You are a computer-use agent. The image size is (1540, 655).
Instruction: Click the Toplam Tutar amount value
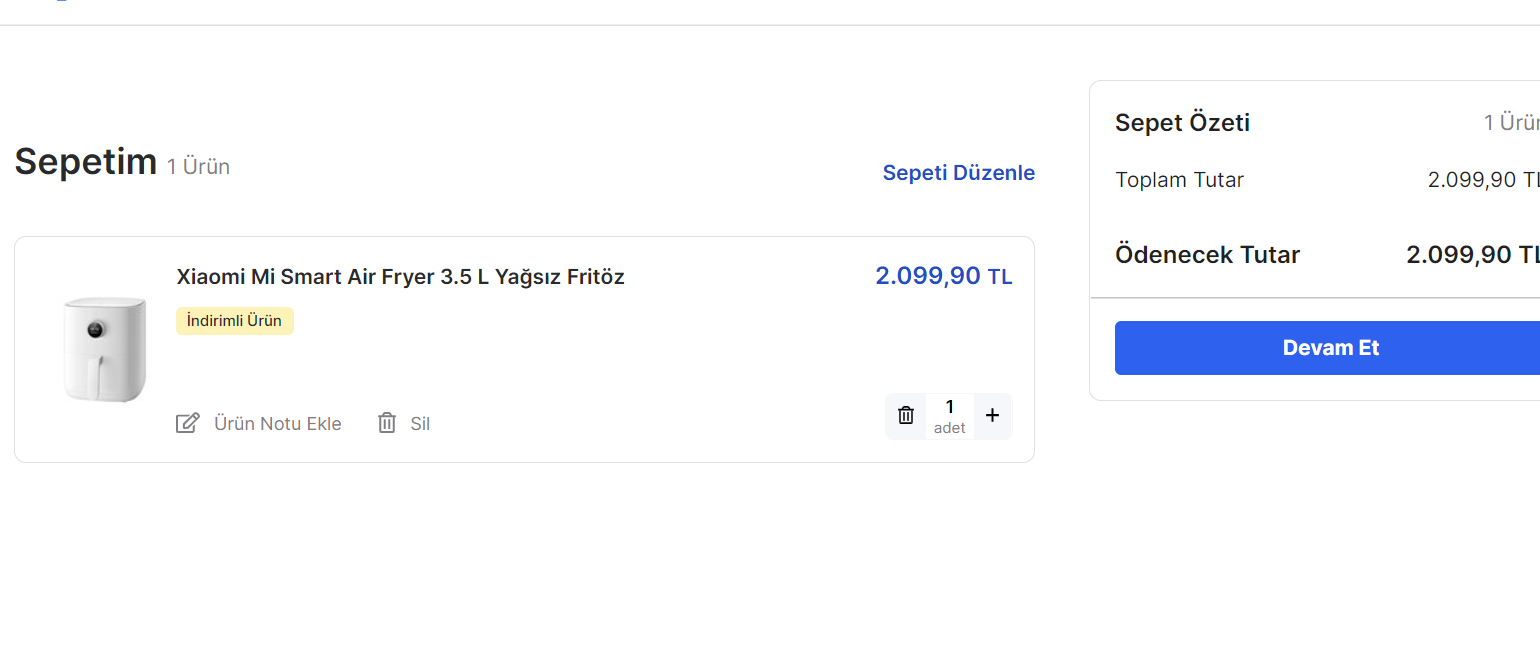(1482, 180)
